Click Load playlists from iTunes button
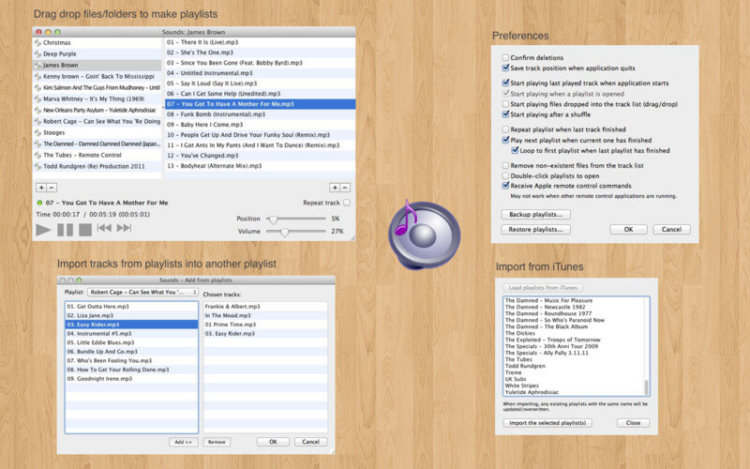 (543, 288)
